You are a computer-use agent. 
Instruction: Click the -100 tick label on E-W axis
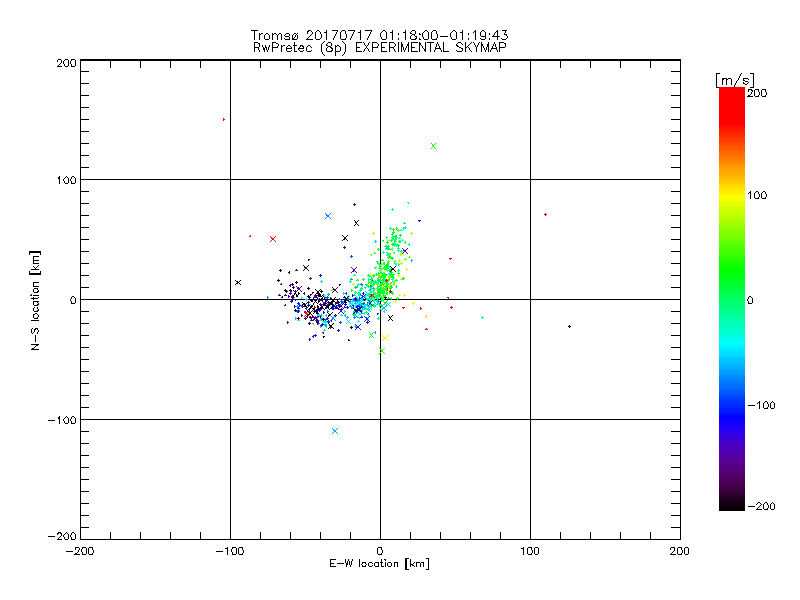[230, 551]
